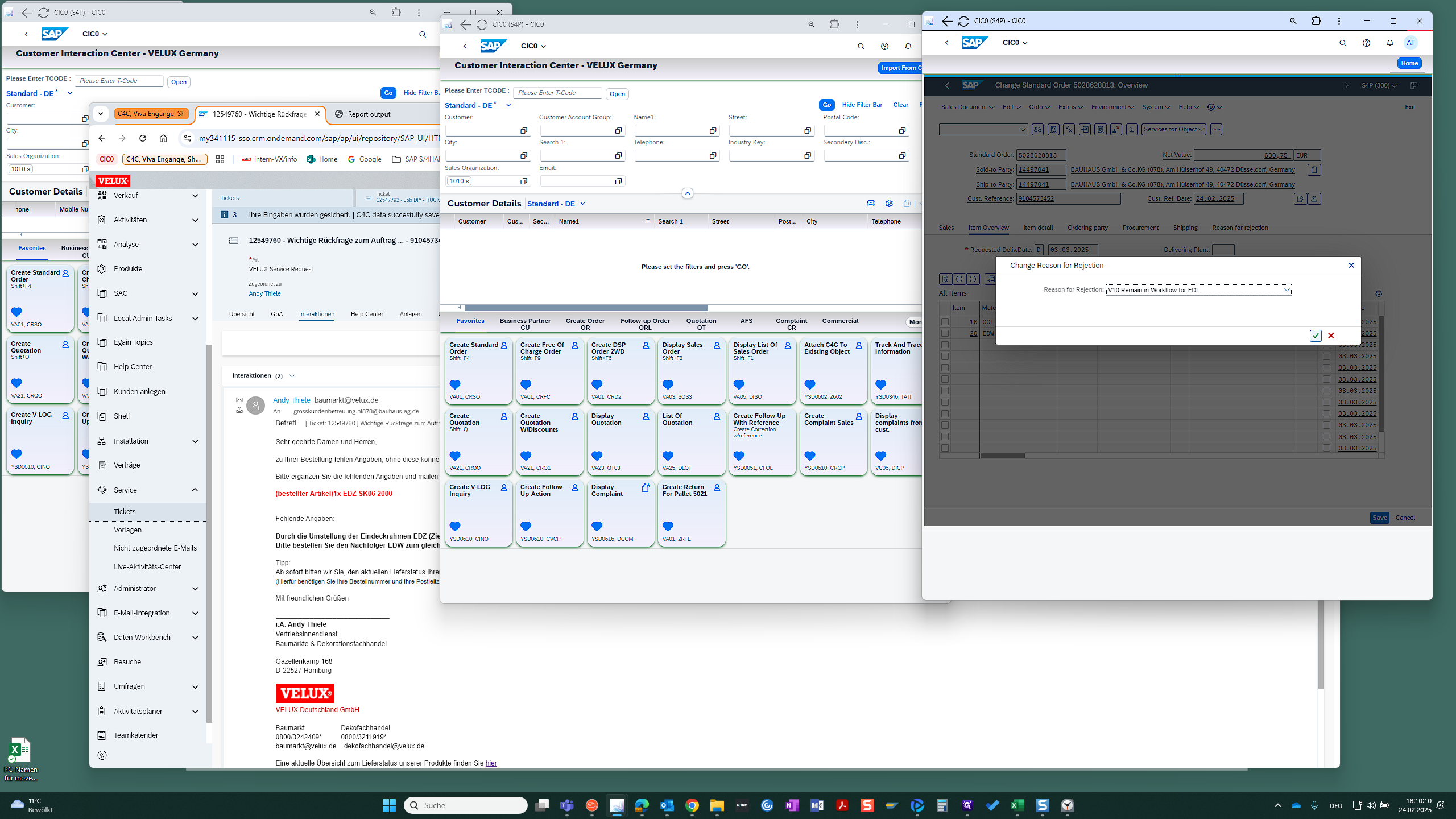Viewport: 1456px width, 819px height.
Task: Click the plus add-item icon above All Items
Action: click(959, 279)
